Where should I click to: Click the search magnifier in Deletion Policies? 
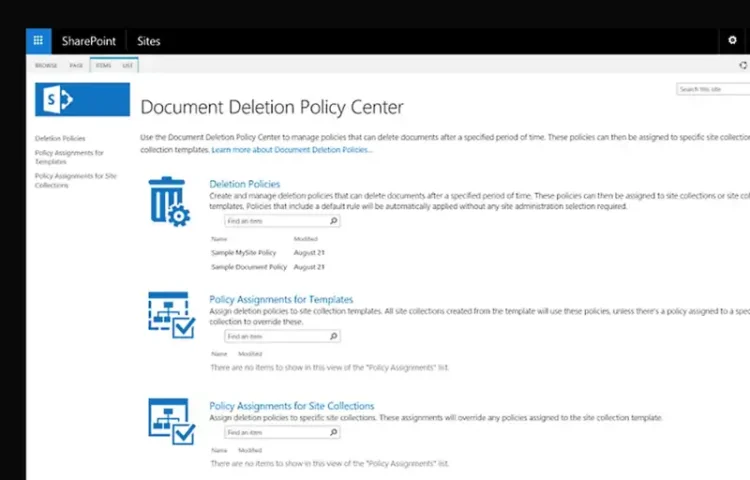(x=334, y=221)
